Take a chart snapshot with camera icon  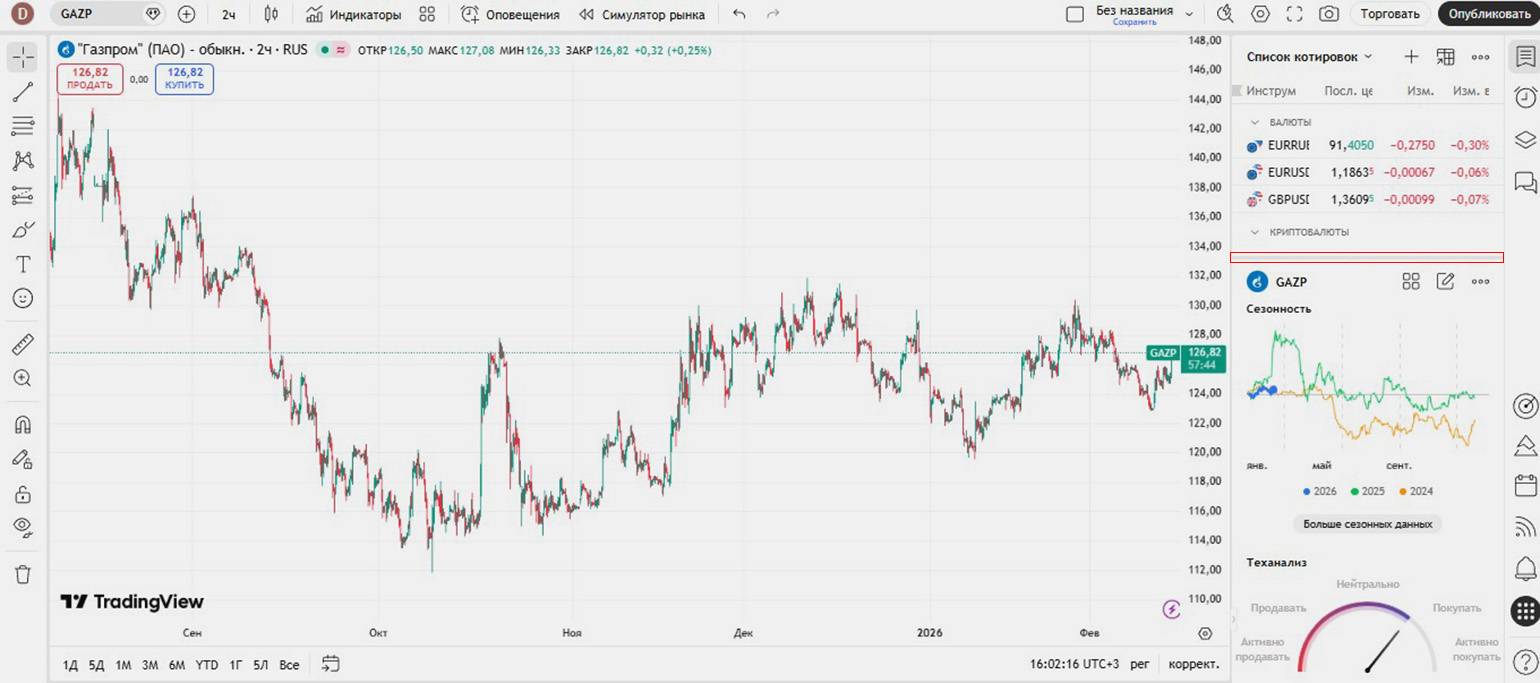(1328, 14)
